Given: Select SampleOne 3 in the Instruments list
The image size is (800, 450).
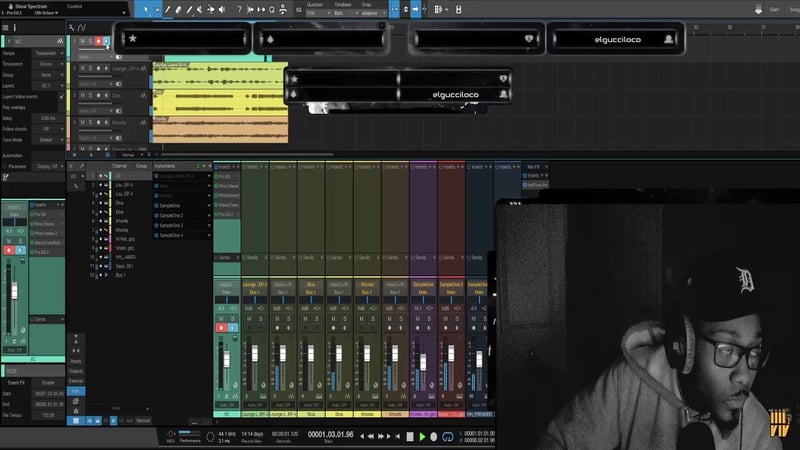Looking at the screenshot, I should click(171, 225).
